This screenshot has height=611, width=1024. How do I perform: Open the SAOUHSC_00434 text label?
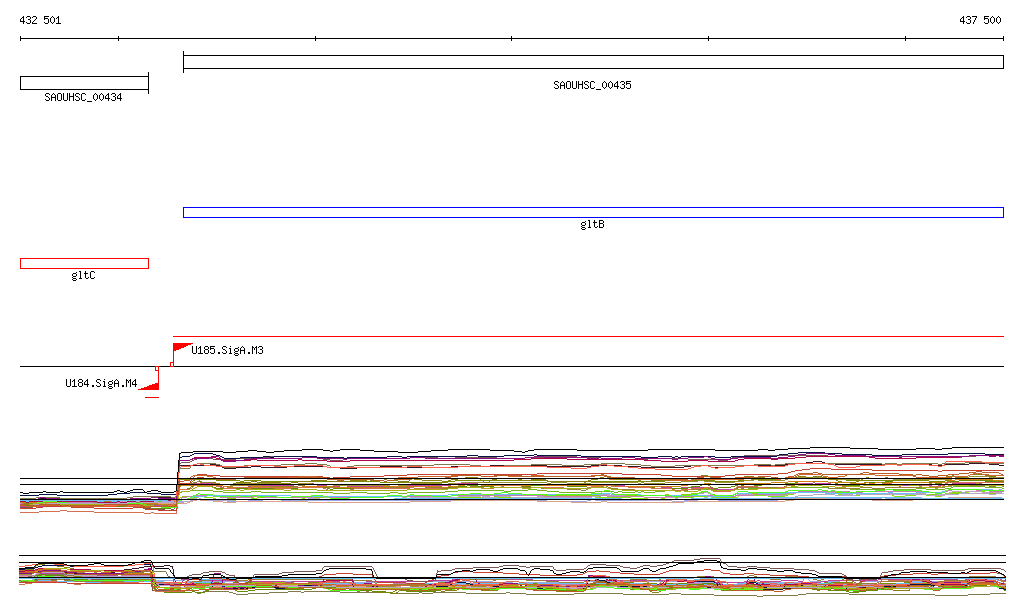pyautogui.click(x=84, y=98)
